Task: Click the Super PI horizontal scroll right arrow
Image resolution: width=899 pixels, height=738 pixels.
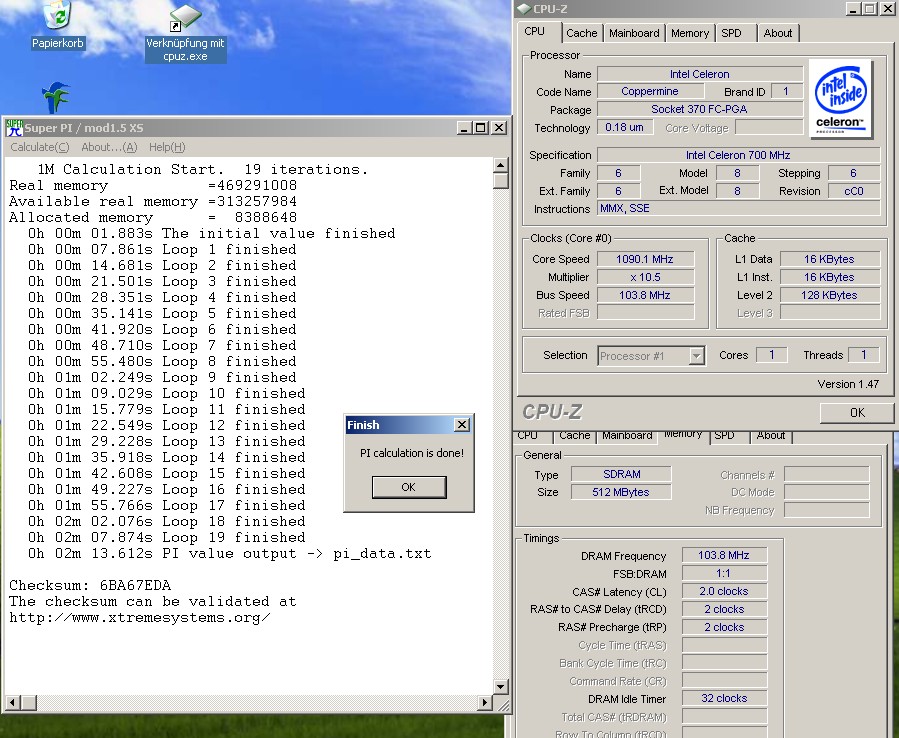Action: [x=485, y=702]
